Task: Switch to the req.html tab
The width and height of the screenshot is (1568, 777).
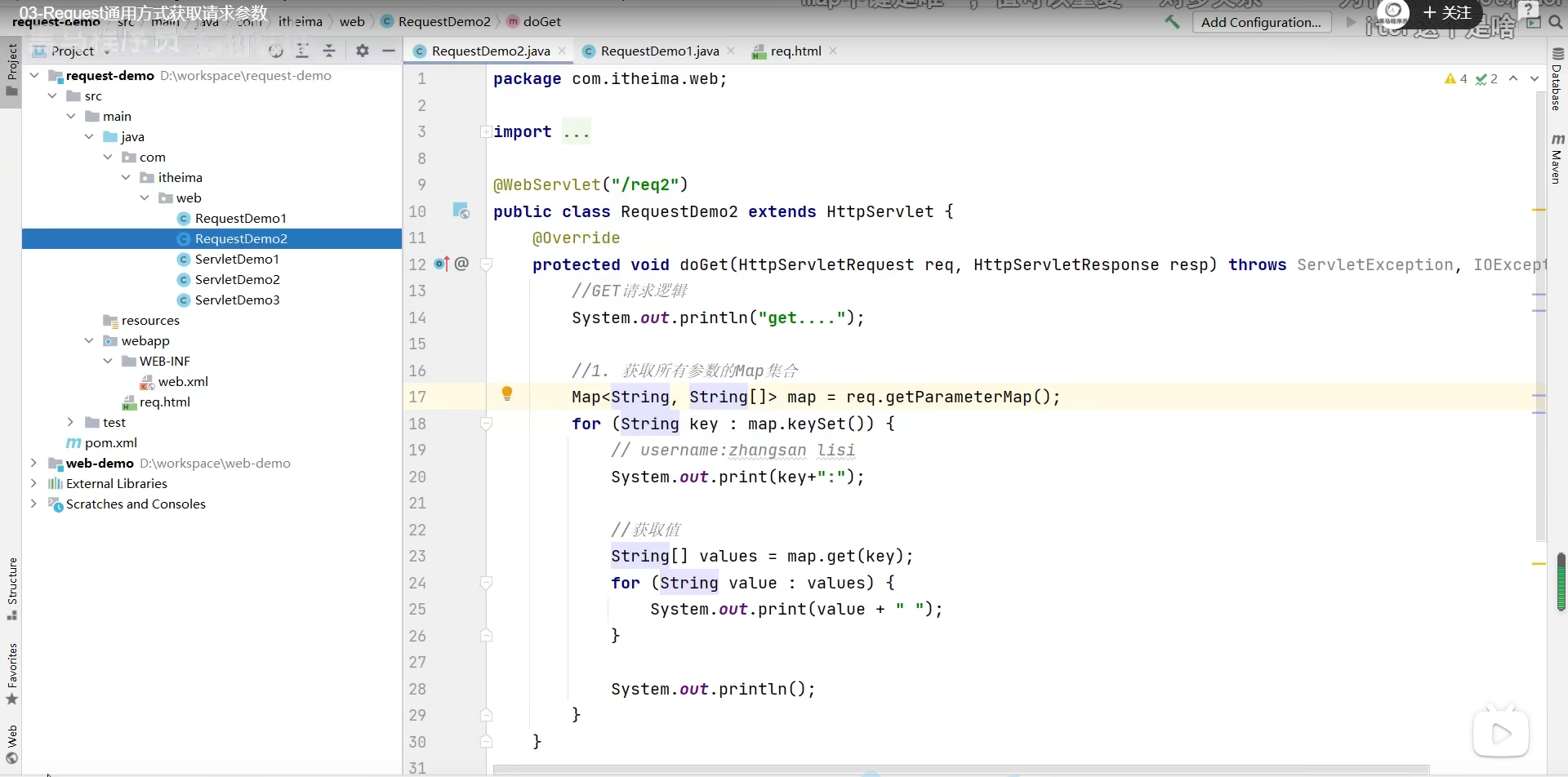Action: point(795,51)
